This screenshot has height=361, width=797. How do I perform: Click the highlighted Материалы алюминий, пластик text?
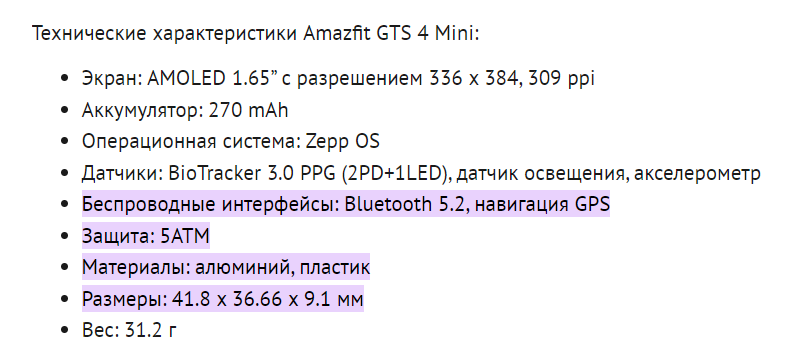pos(226,267)
